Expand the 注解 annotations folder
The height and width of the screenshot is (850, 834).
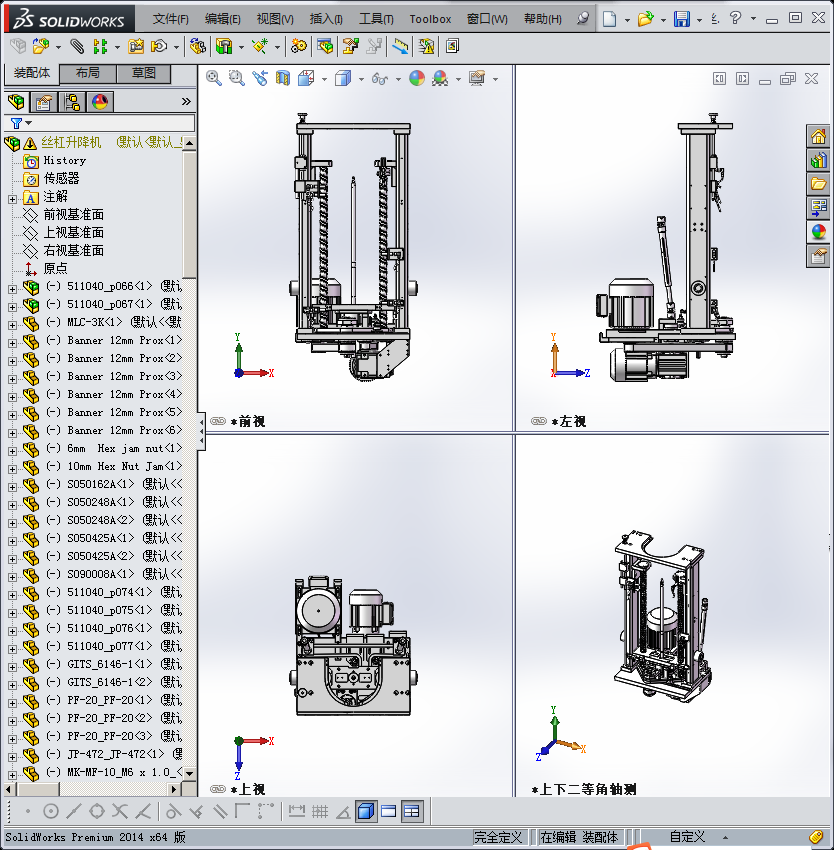pyautogui.click(x=12, y=197)
